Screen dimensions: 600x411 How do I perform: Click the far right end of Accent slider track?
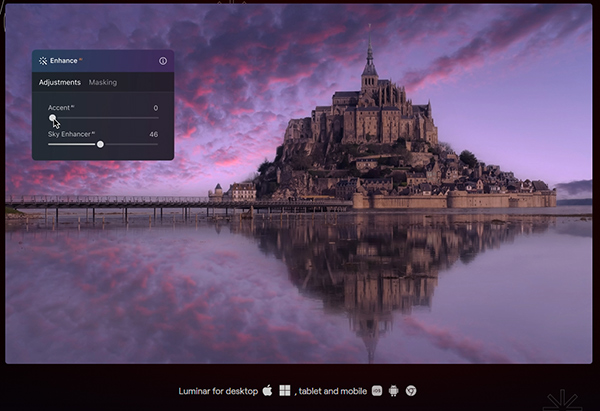pyautogui.click(x=157, y=117)
